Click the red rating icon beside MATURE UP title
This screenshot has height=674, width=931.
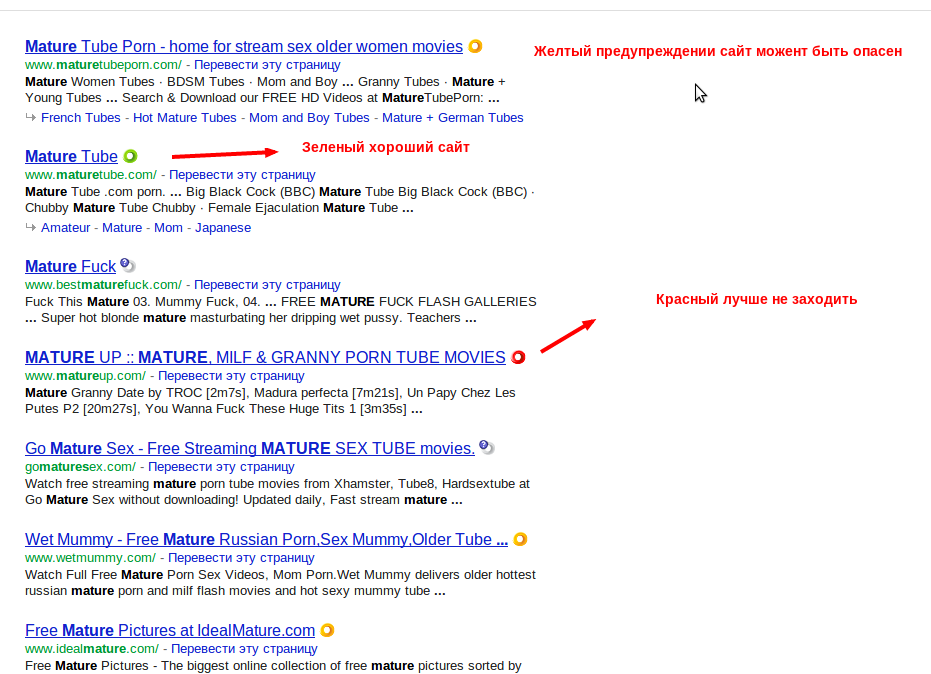click(x=518, y=357)
